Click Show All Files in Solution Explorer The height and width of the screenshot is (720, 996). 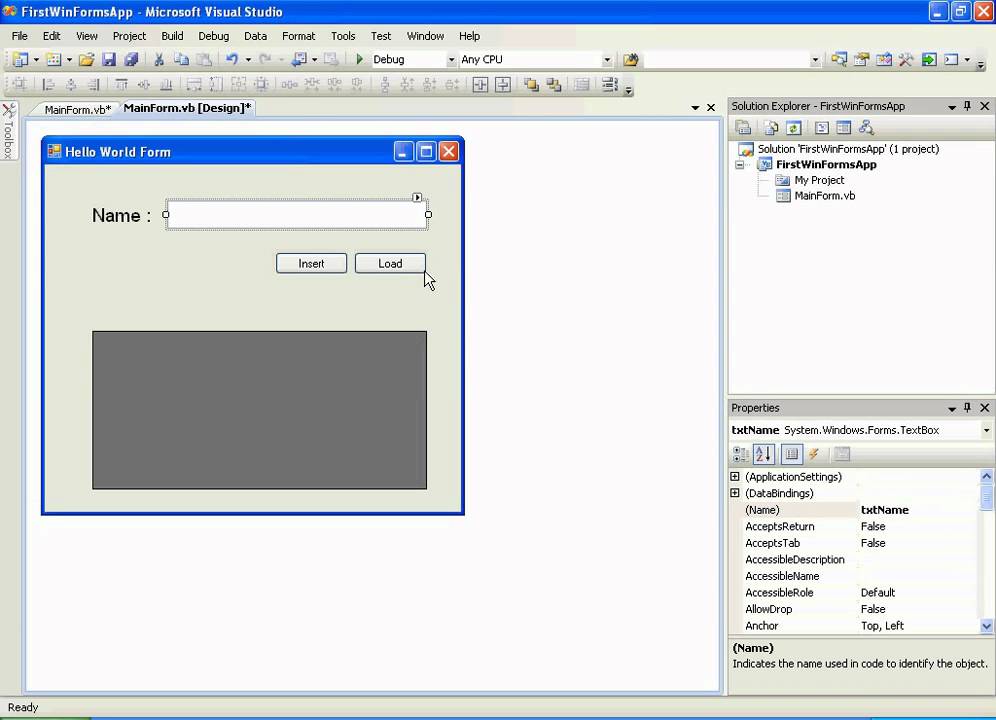click(x=771, y=128)
